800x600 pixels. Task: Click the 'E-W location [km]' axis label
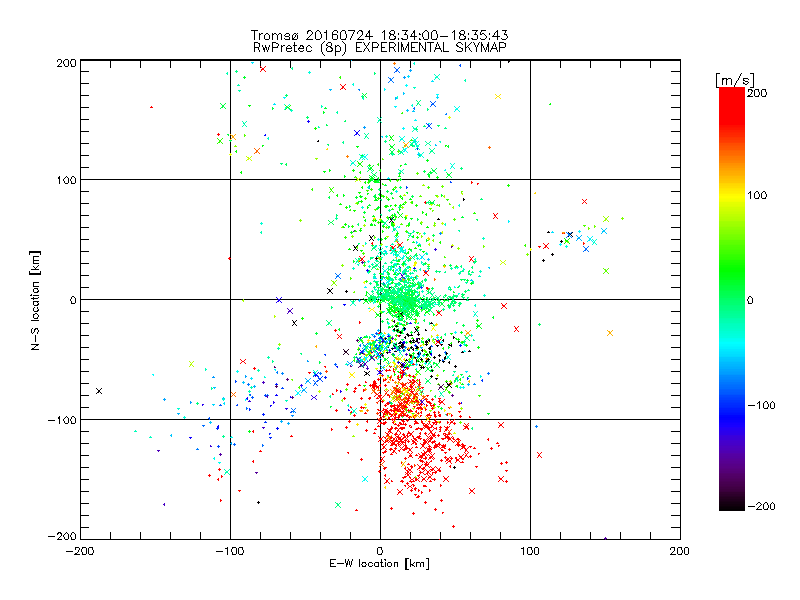click(379, 563)
